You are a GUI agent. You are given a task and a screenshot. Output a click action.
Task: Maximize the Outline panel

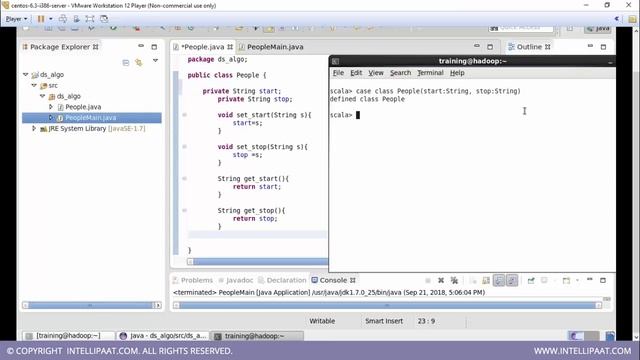coord(604,47)
